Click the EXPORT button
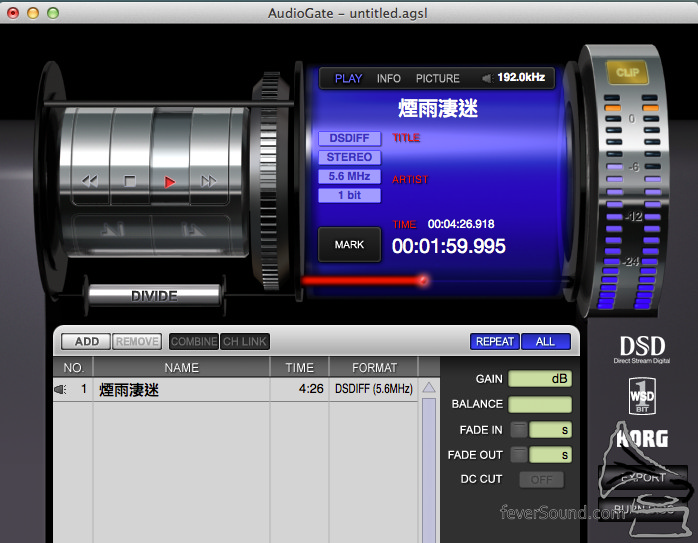The height and width of the screenshot is (543, 698). click(x=643, y=478)
